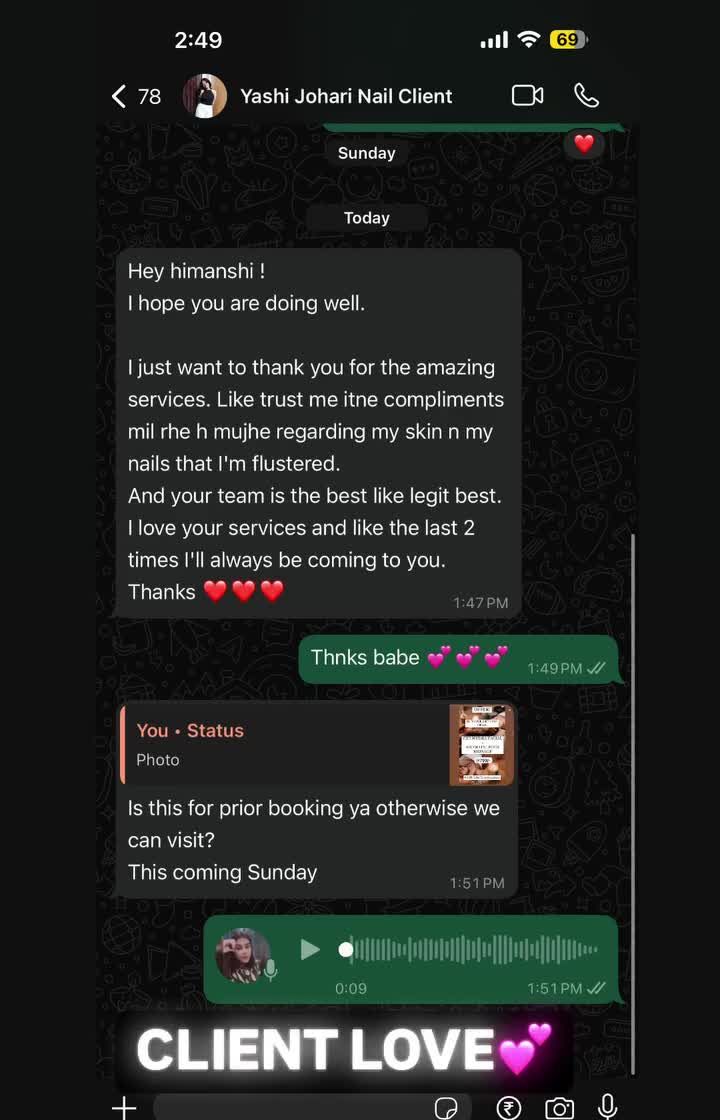Tap the sender avatar on voice message

point(244,956)
